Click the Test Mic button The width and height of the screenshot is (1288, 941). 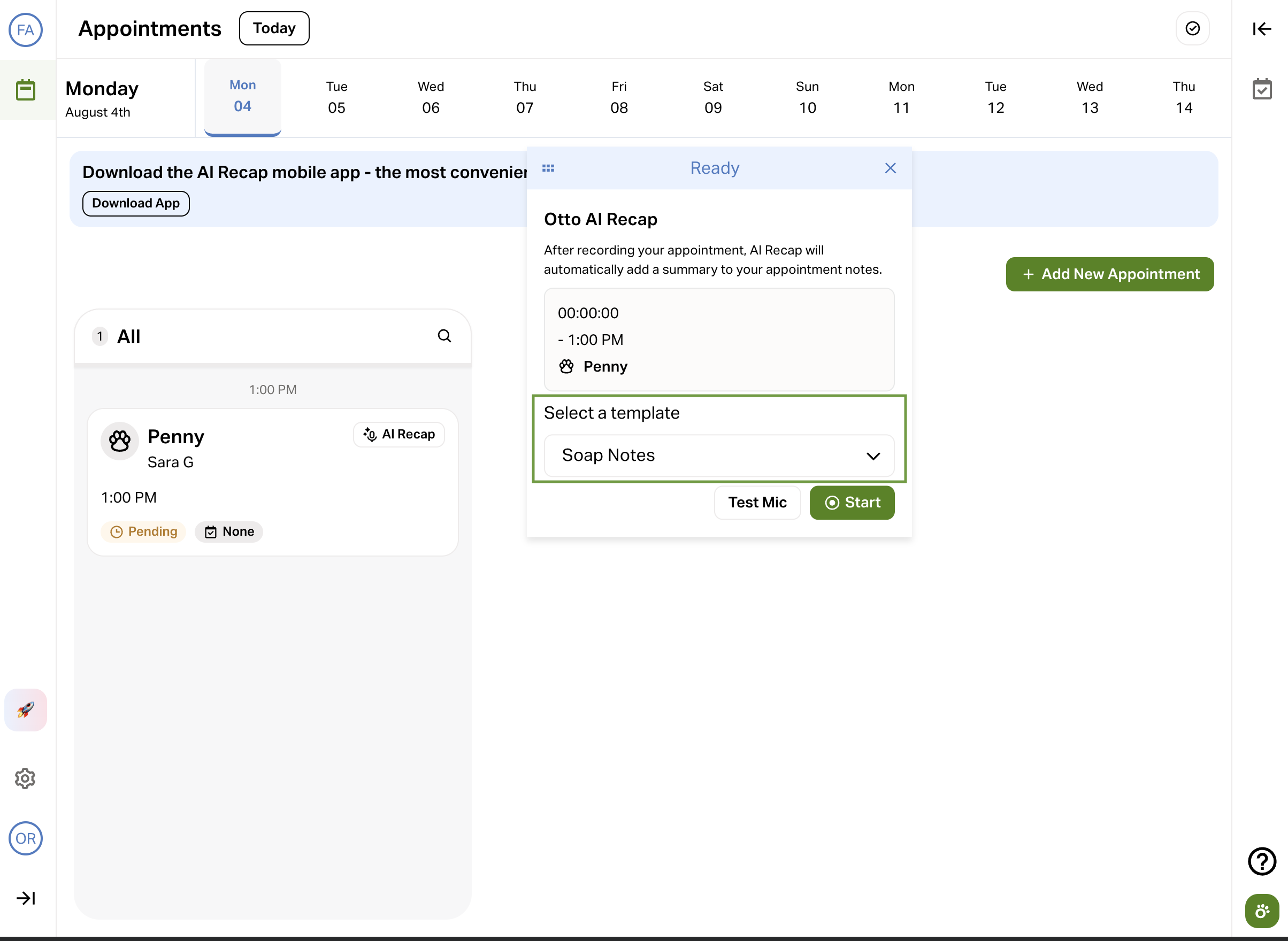(757, 503)
